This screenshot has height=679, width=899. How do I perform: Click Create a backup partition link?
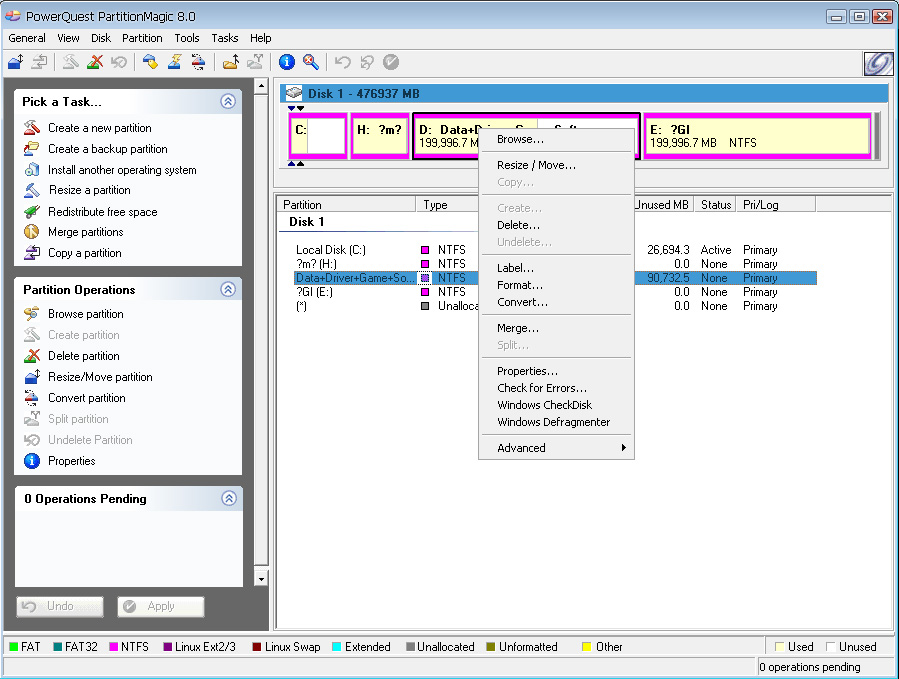pyautogui.click(x=108, y=149)
